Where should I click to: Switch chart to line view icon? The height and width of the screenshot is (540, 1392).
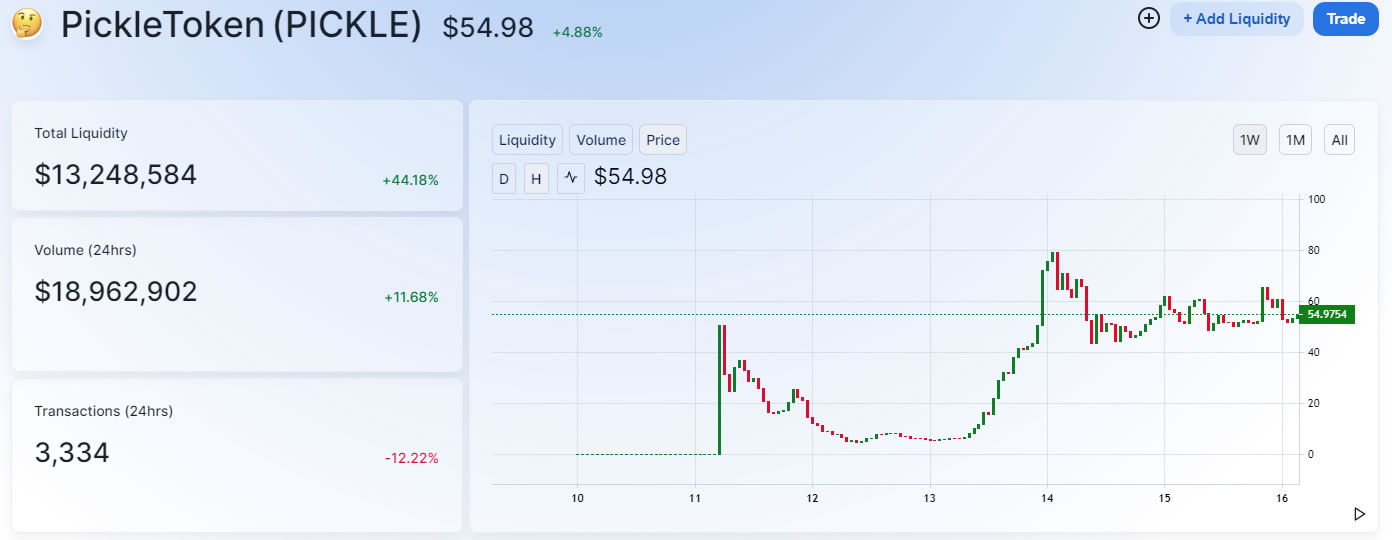click(571, 179)
